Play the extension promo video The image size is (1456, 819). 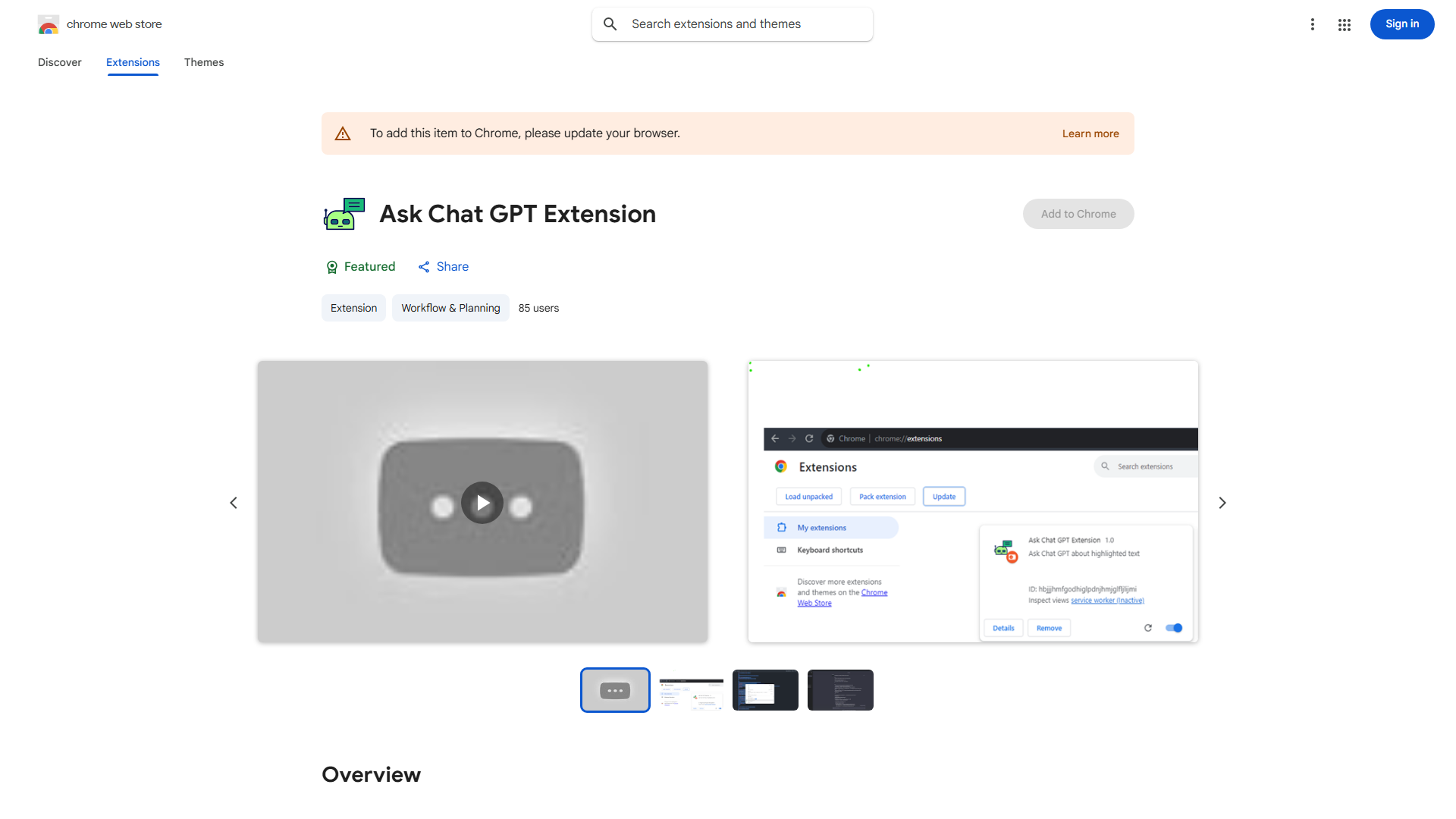482,502
